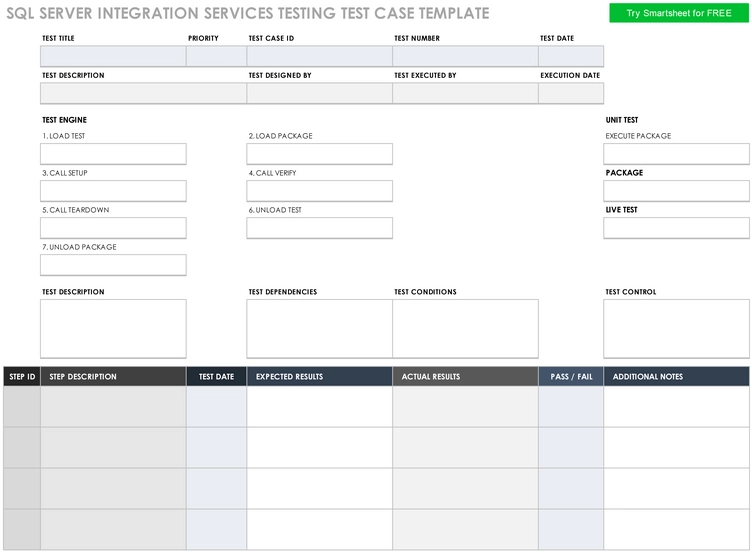The width and height of the screenshot is (752, 552).
Task: Select the Execution Date field
Action: coord(571,93)
